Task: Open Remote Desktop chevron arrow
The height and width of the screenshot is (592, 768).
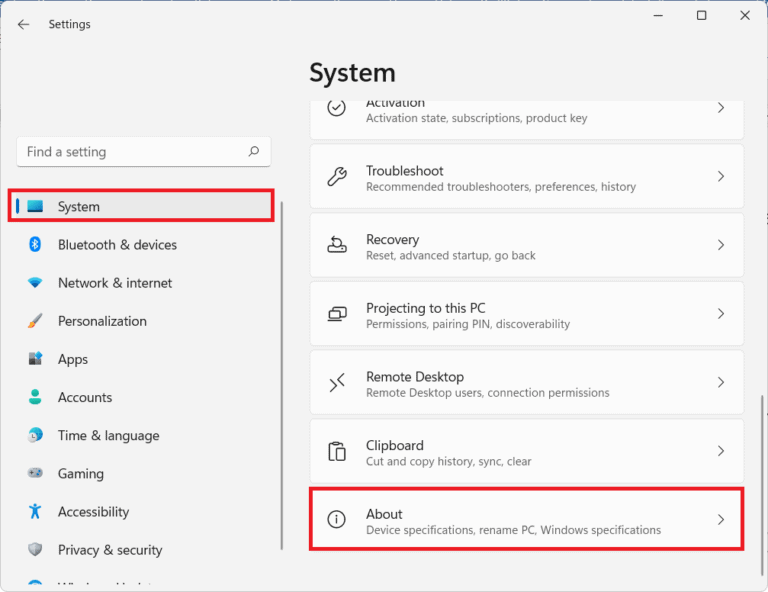Action: pos(720,382)
